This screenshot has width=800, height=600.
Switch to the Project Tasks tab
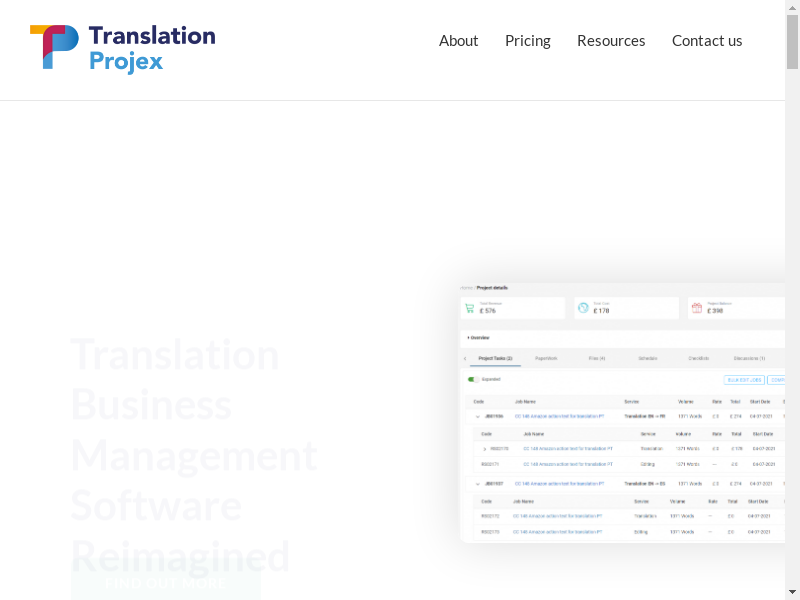[x=495, y=358]
